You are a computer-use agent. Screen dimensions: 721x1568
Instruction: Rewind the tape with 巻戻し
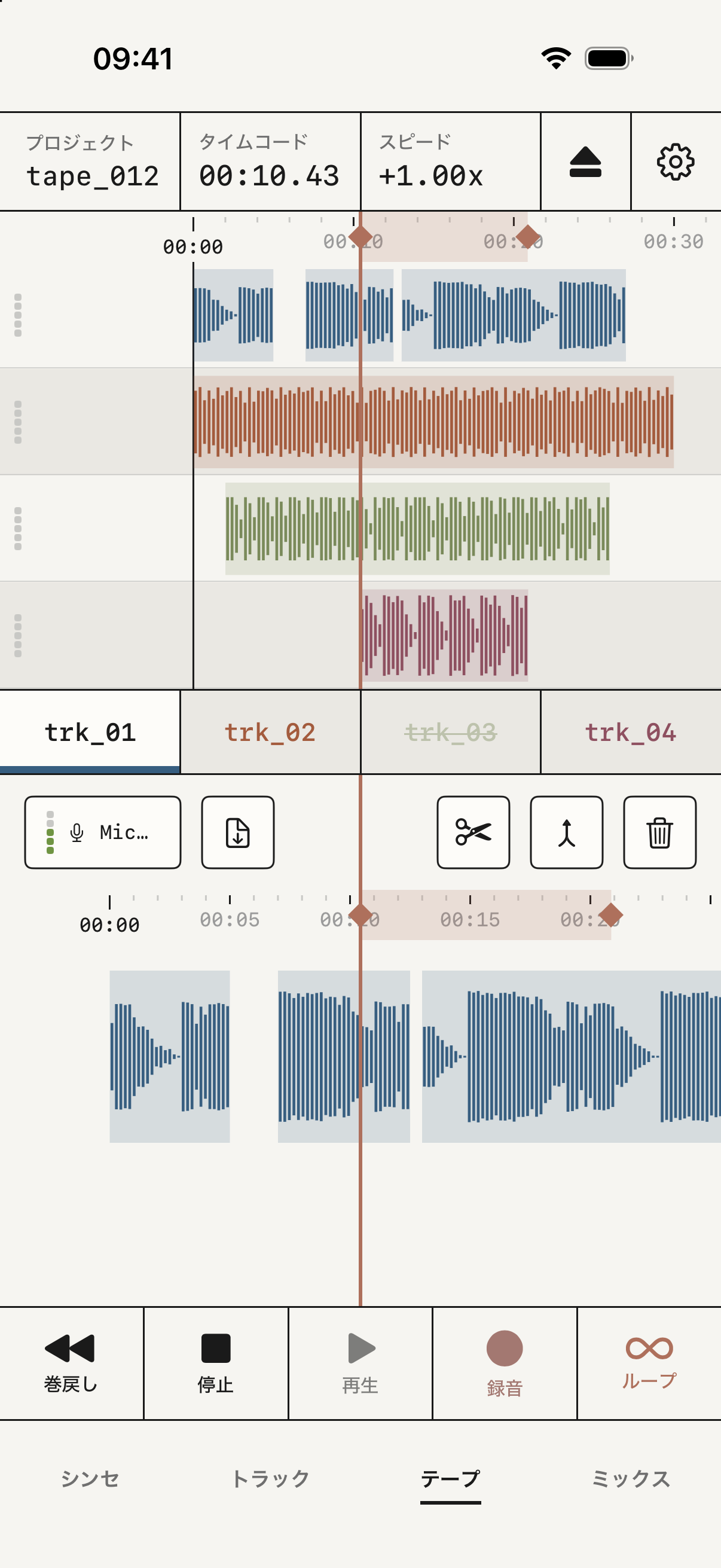(71, 1363)
